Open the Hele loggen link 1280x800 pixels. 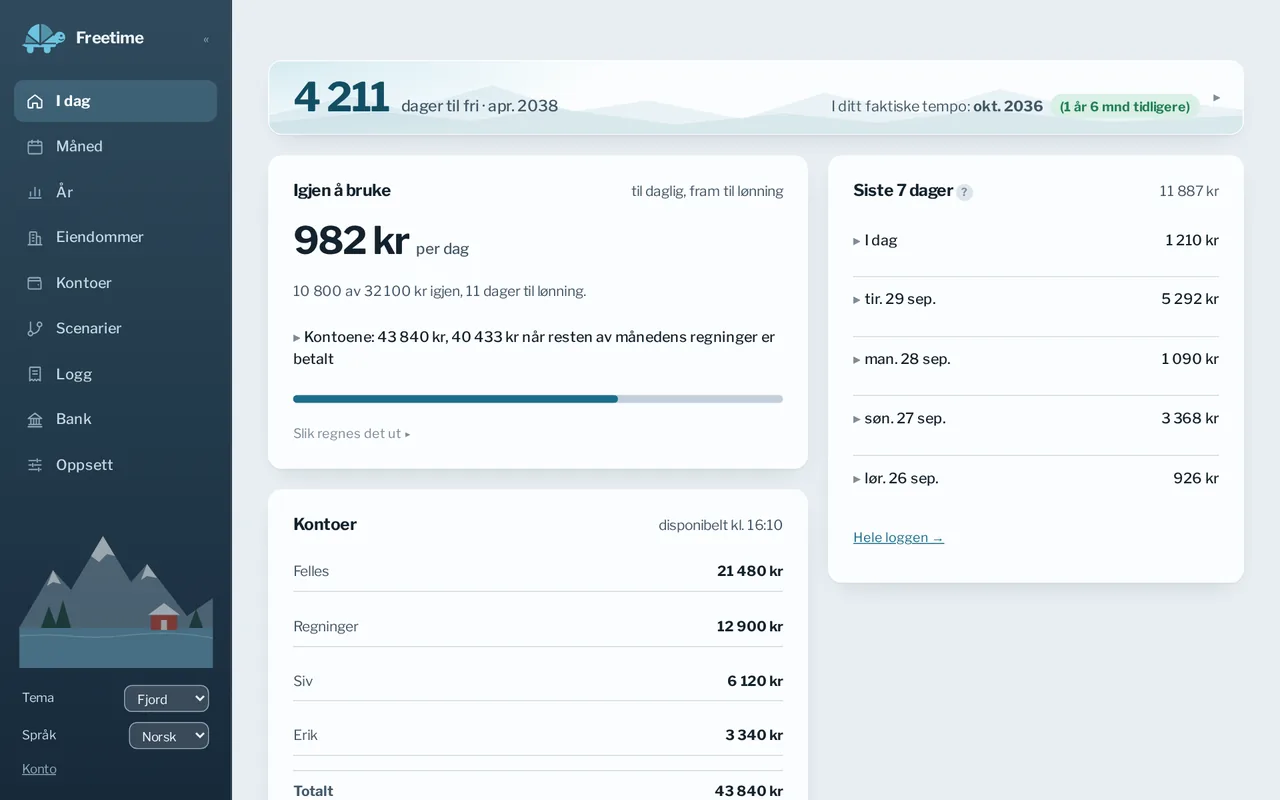click(898, 537)
